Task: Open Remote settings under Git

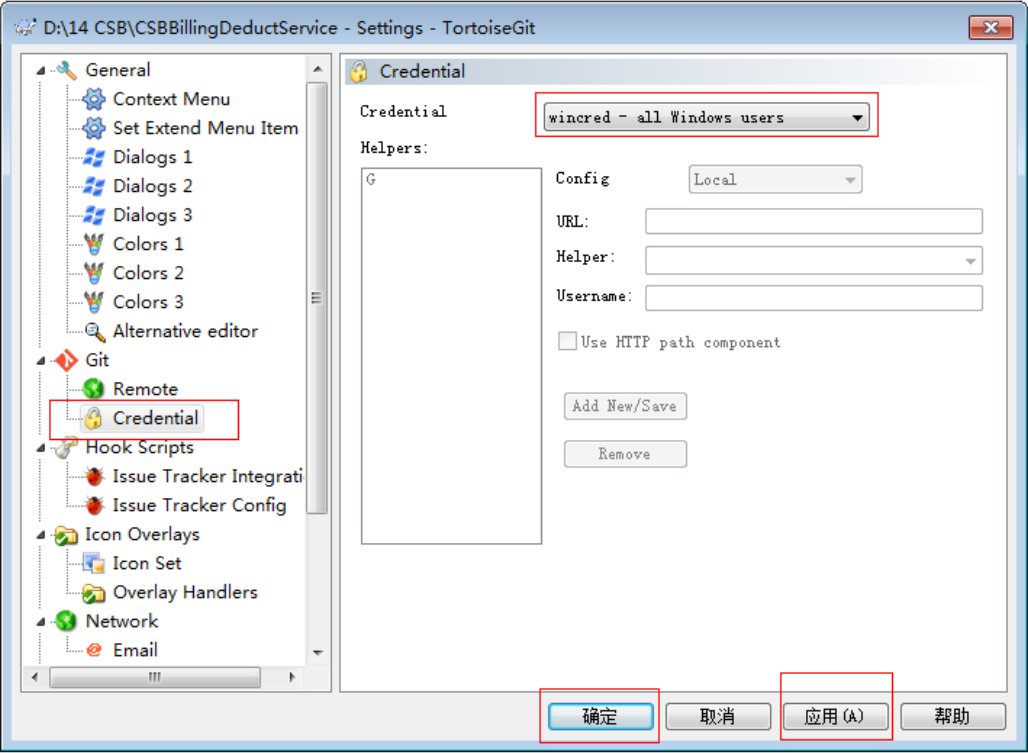Action: [146, 389]
